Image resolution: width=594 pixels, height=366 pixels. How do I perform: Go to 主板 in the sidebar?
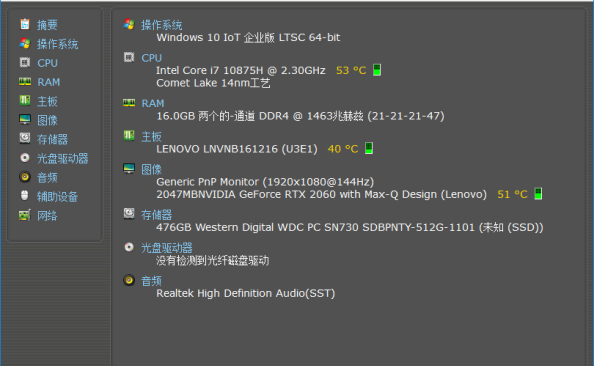pos(47,101)
